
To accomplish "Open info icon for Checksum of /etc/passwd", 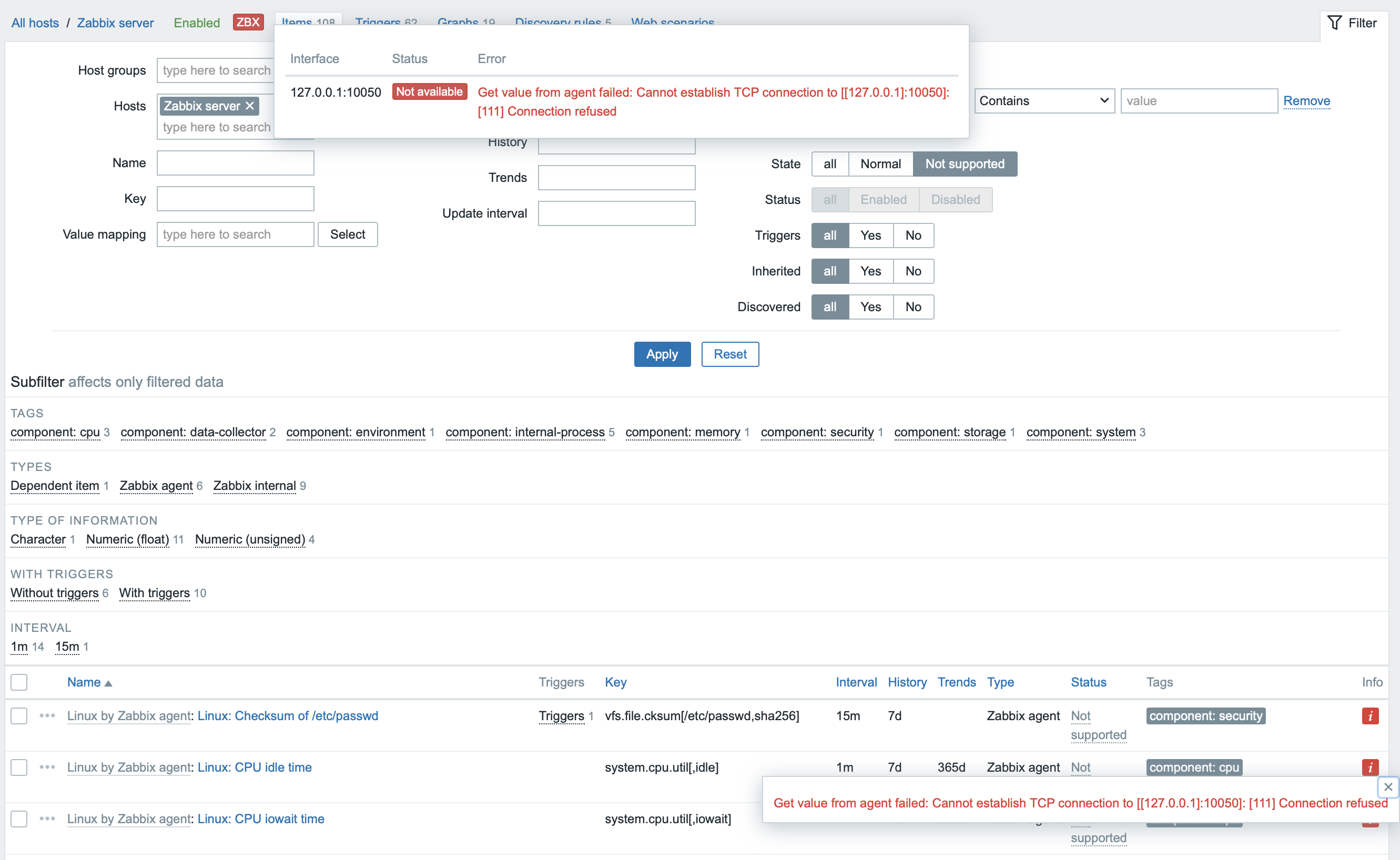I will (x=1370, y=715).
